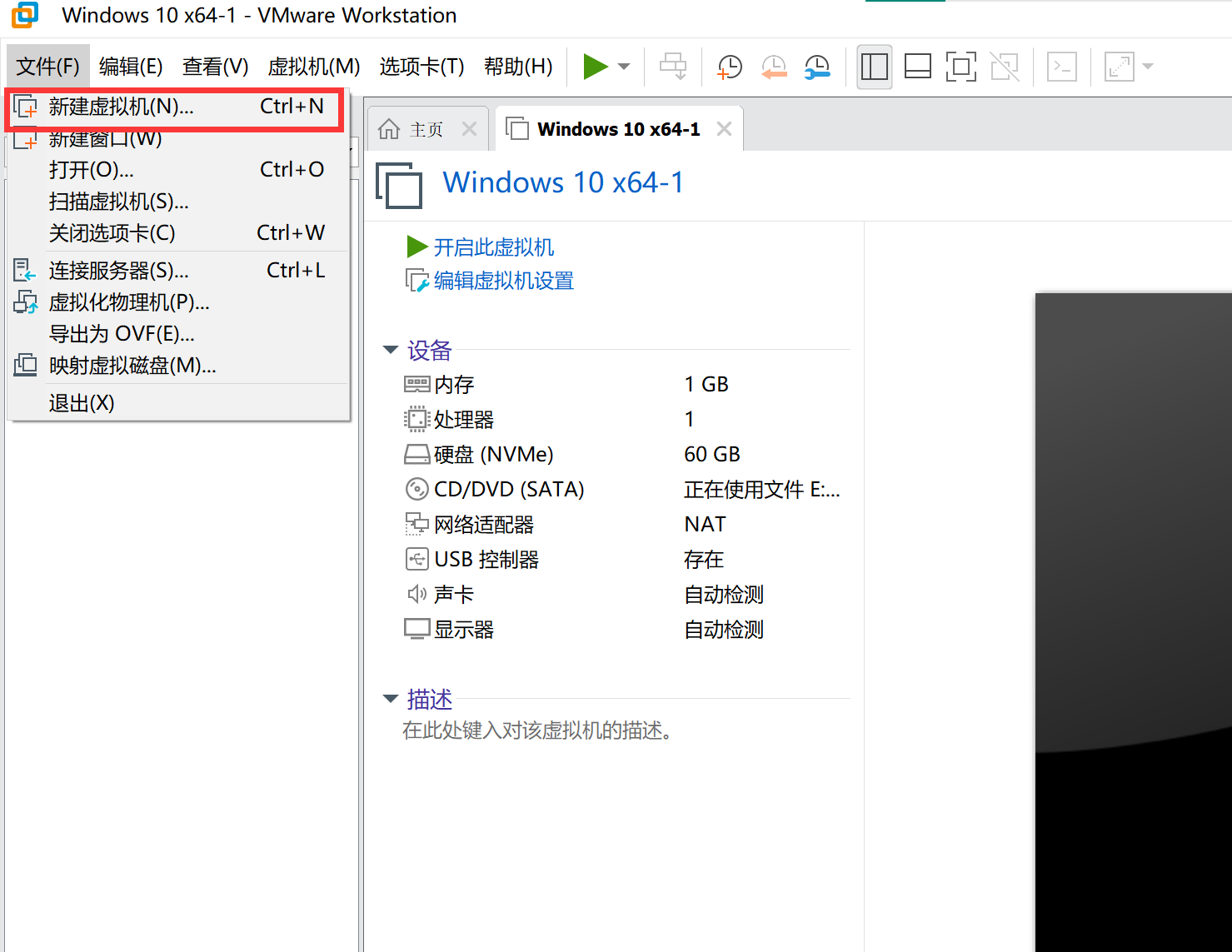Screen dimensions: 1232x952
Task: Collapse the 描述 section triangle
Action: 390,699
